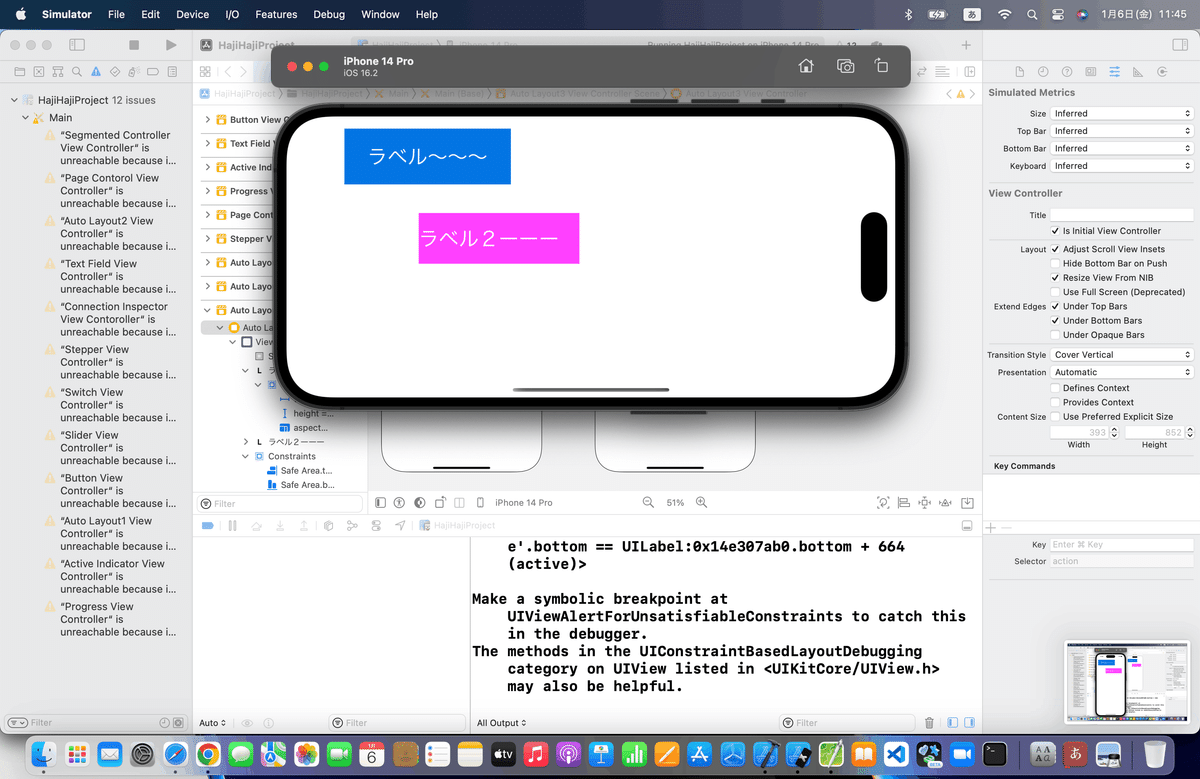Open the Test navigator diamond icon

115,72
